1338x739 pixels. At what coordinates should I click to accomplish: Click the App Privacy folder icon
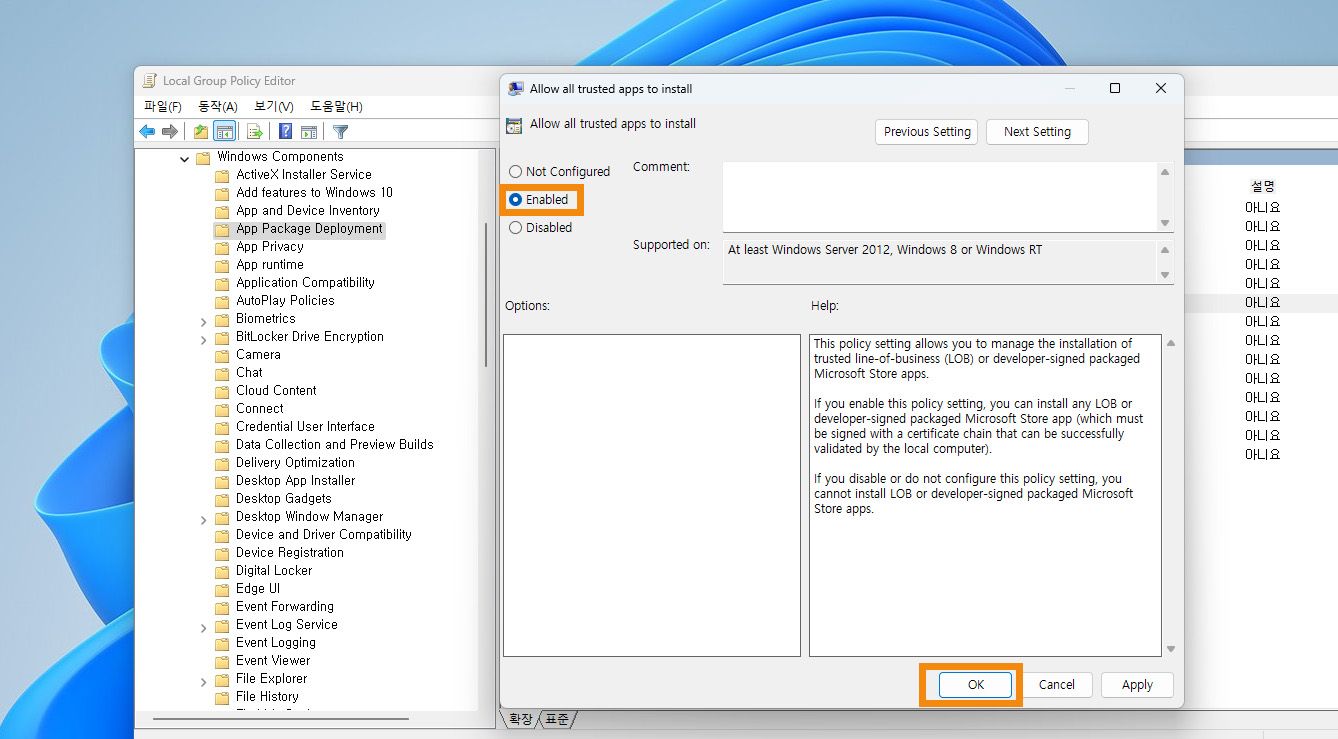click(222, 247)
